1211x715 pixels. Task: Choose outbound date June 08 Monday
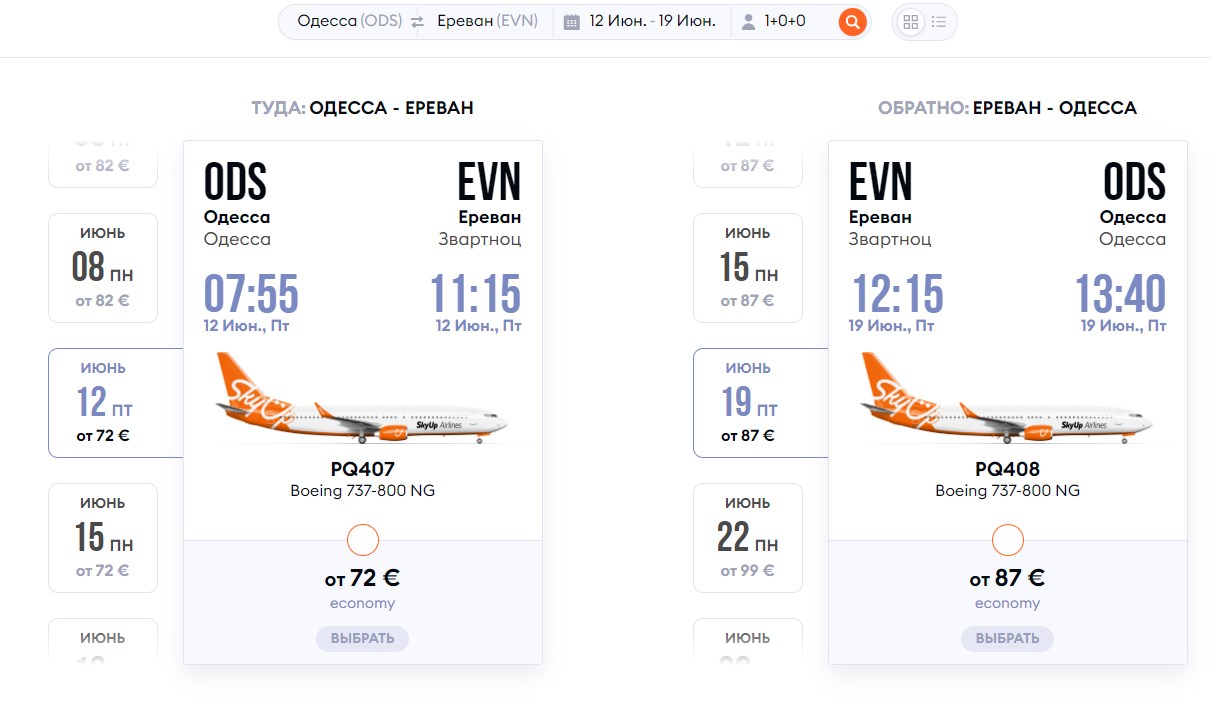coord(103,268)
